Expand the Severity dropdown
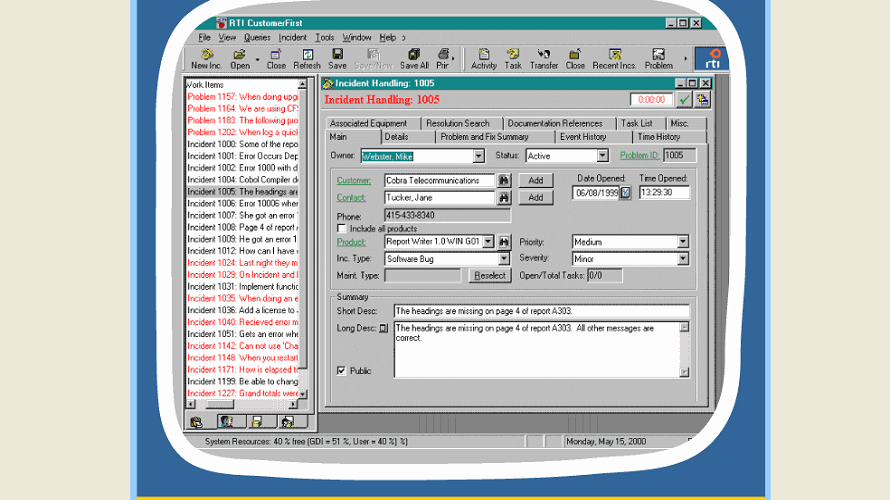 (x=683, y=259)
